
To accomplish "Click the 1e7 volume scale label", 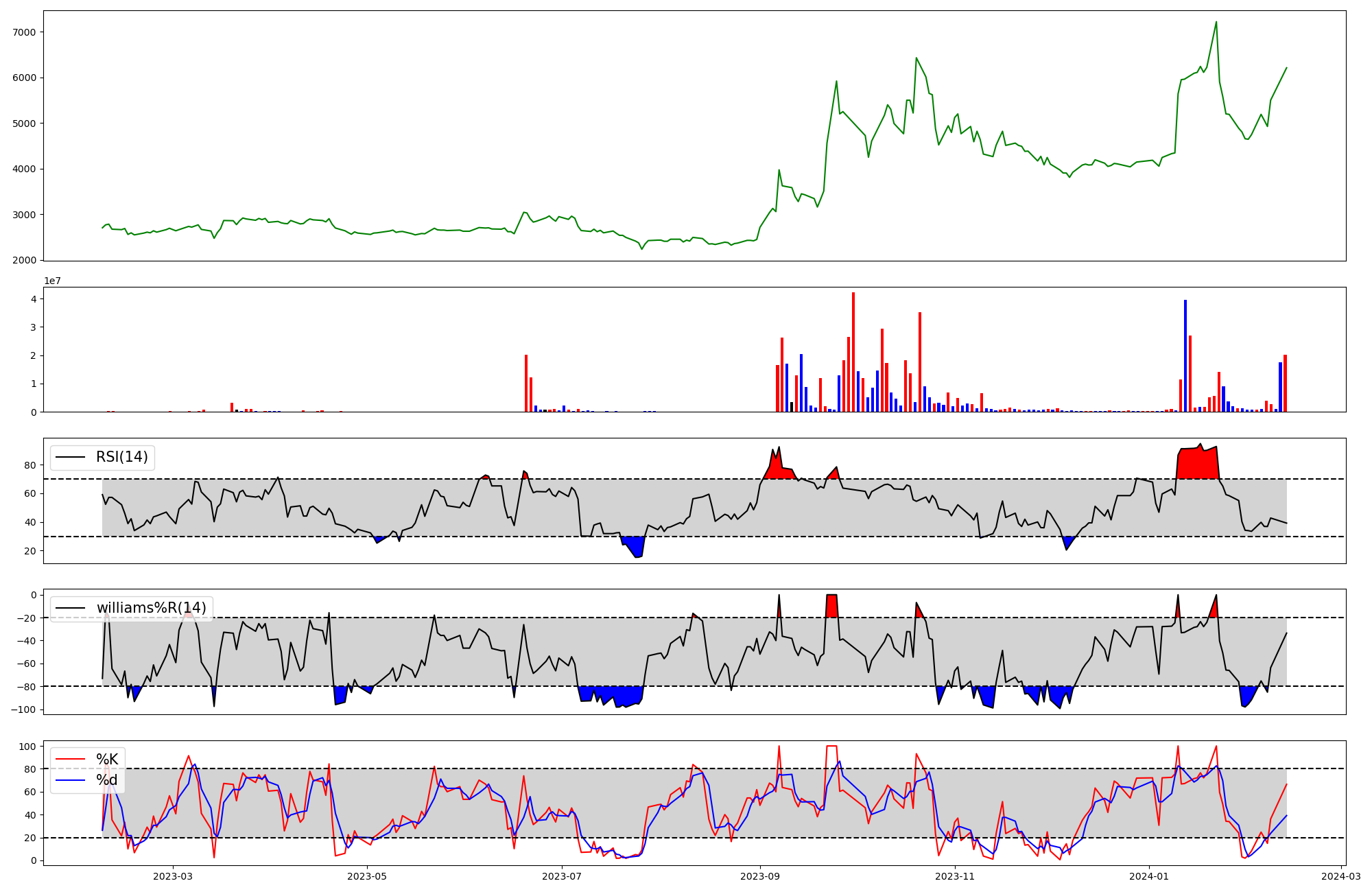I will tap(53, 281).
